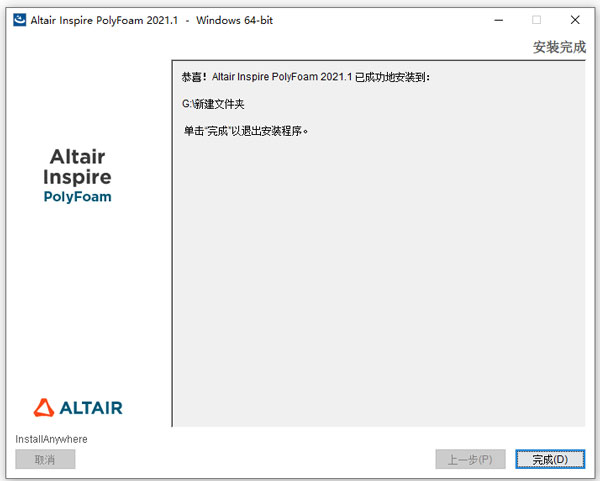Viewport: 600px width, 481px height.
Task: Click the window title text Altair Inspire PolyFoam 2021.1
Action: coord(104,20)
